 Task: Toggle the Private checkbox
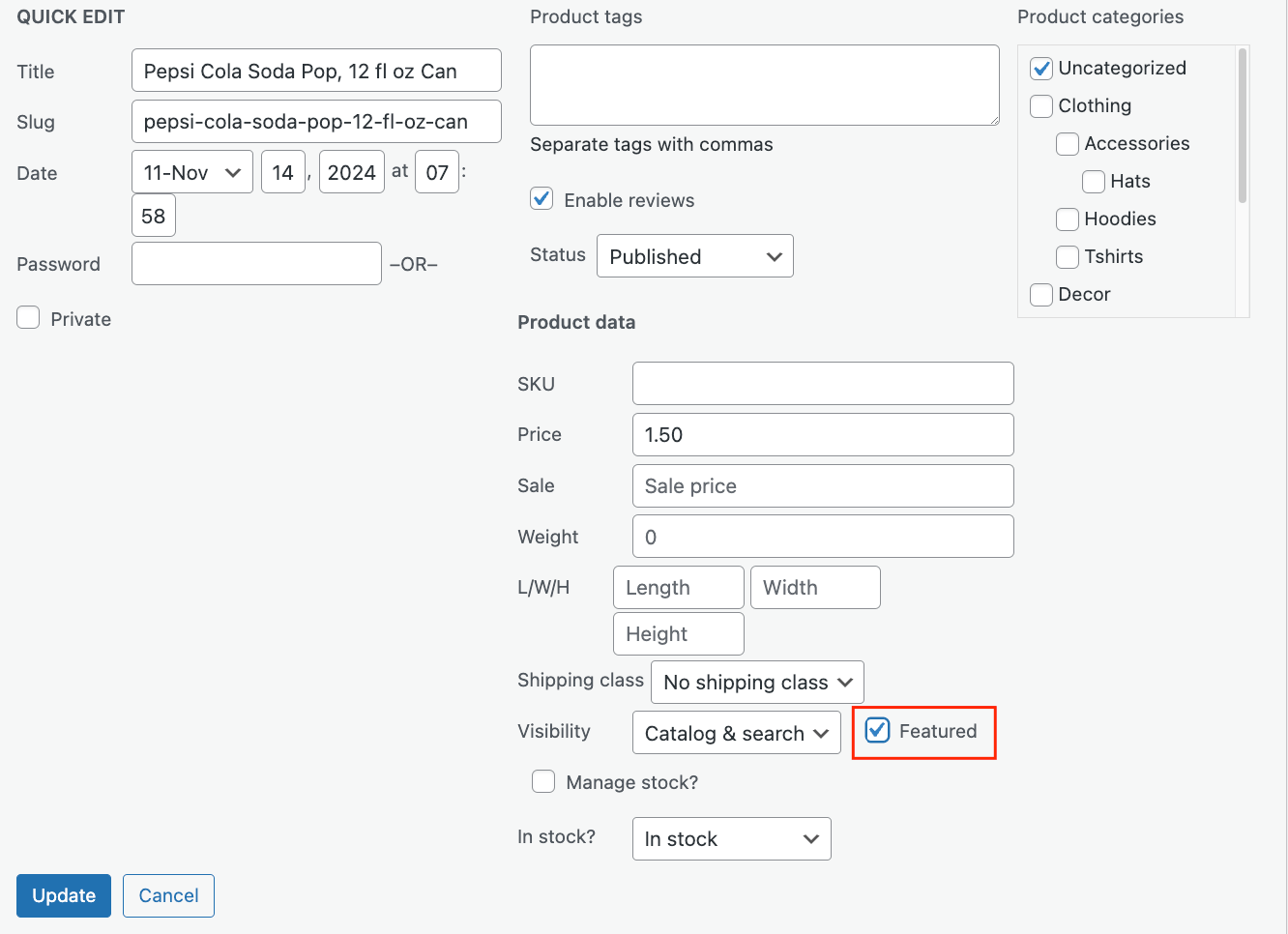(x=28, y=318)
